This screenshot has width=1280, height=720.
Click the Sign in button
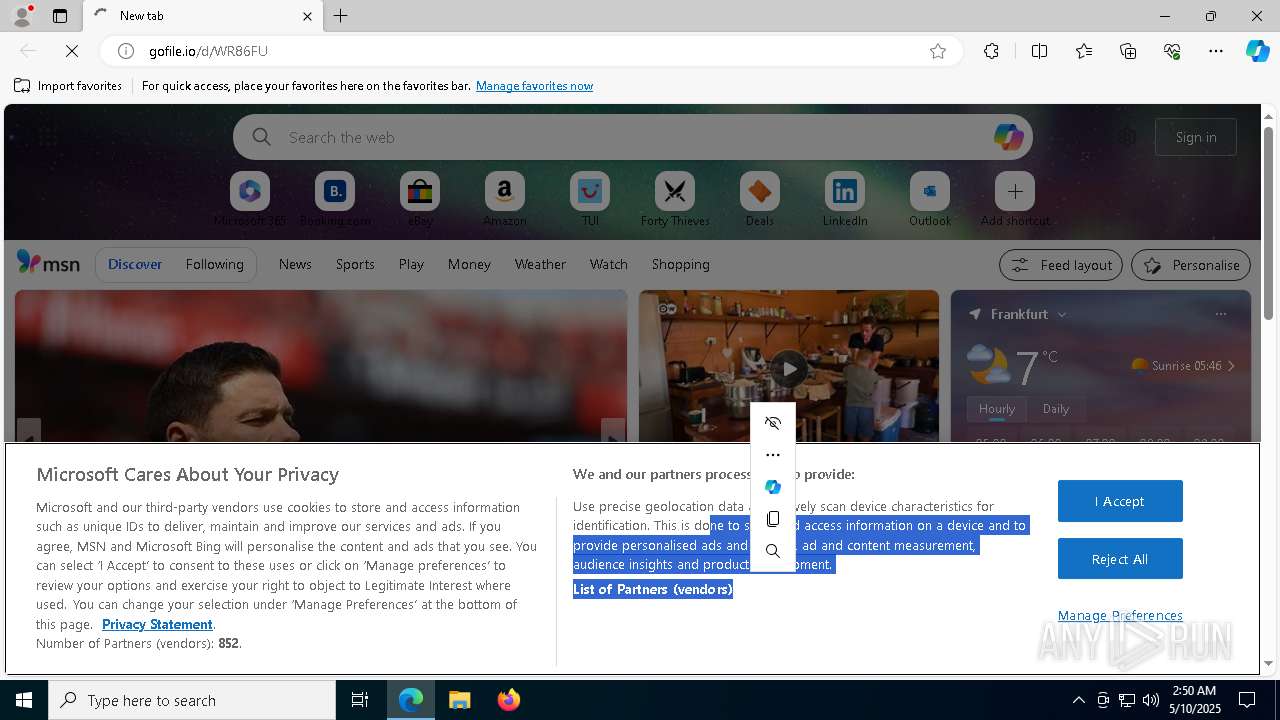click(1196, 137)
